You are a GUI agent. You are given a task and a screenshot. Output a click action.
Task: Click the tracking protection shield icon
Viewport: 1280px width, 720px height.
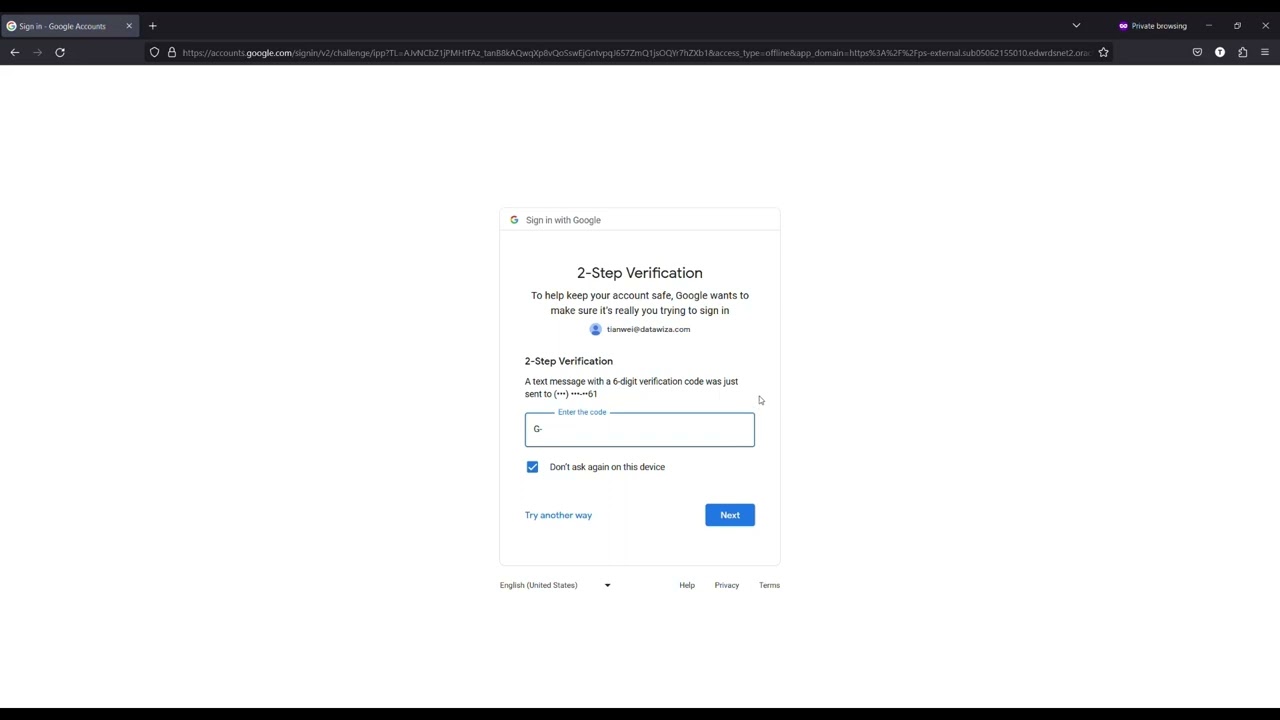coord(154,52)
